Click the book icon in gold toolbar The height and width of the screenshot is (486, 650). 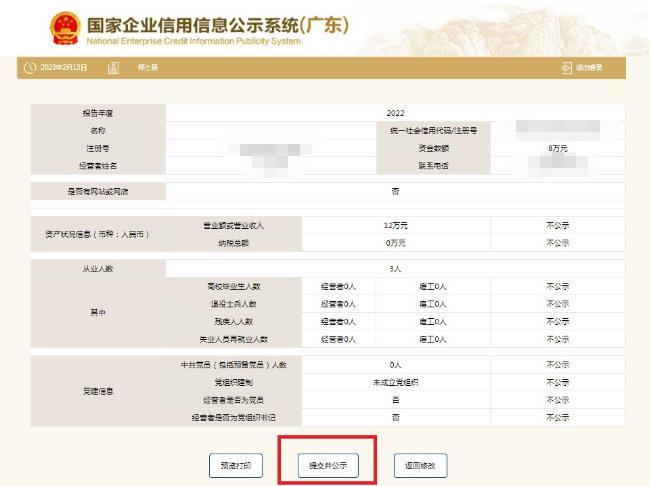pos(113,68)
